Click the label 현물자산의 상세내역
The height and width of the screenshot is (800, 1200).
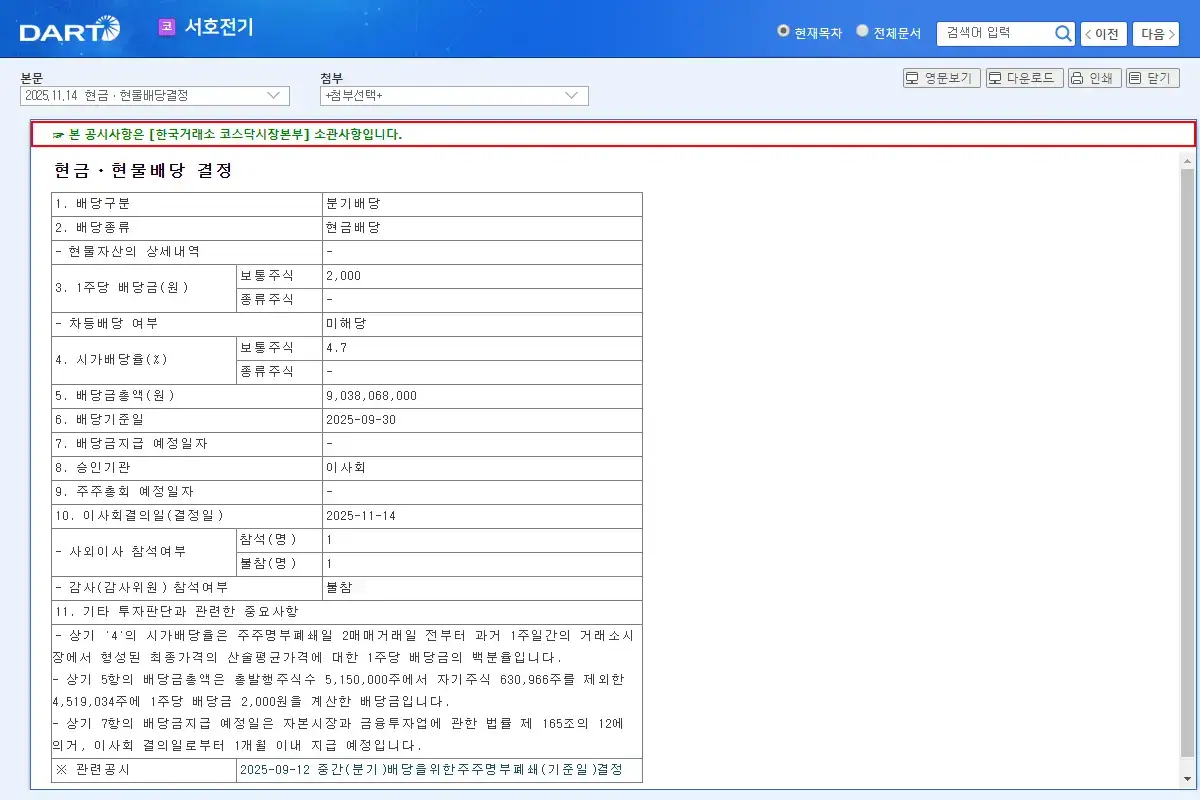128,252
